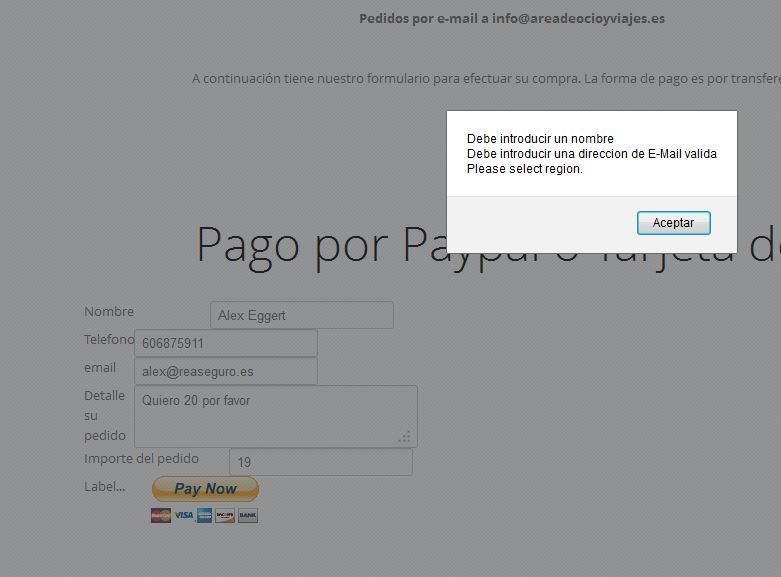The width and height of the screenshot is (781, 577).
Task: Click the 'Pedidos por e-mail' heading text
Action: (512, 19)
